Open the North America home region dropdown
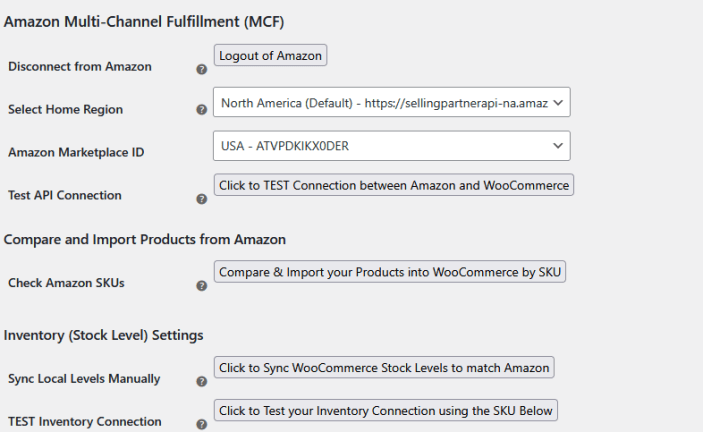The height and width of the screenshot is (432, 703). pos(391,102)
